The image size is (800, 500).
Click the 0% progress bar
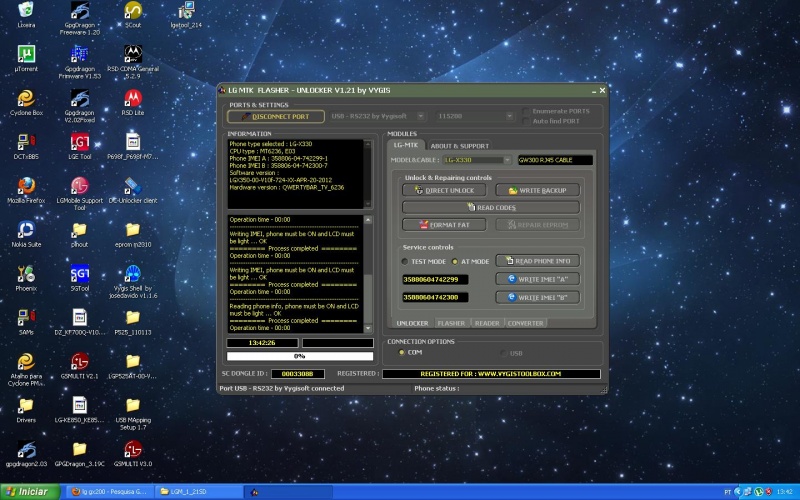click(x=300, y=356)
